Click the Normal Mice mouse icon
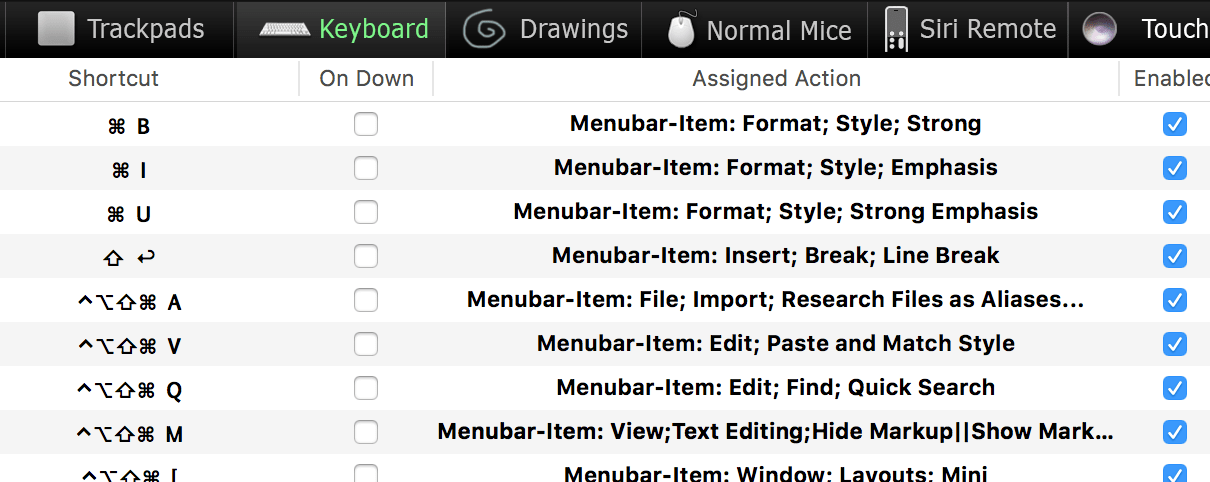This screenshot has height=482, width=1210. (681, 31)
